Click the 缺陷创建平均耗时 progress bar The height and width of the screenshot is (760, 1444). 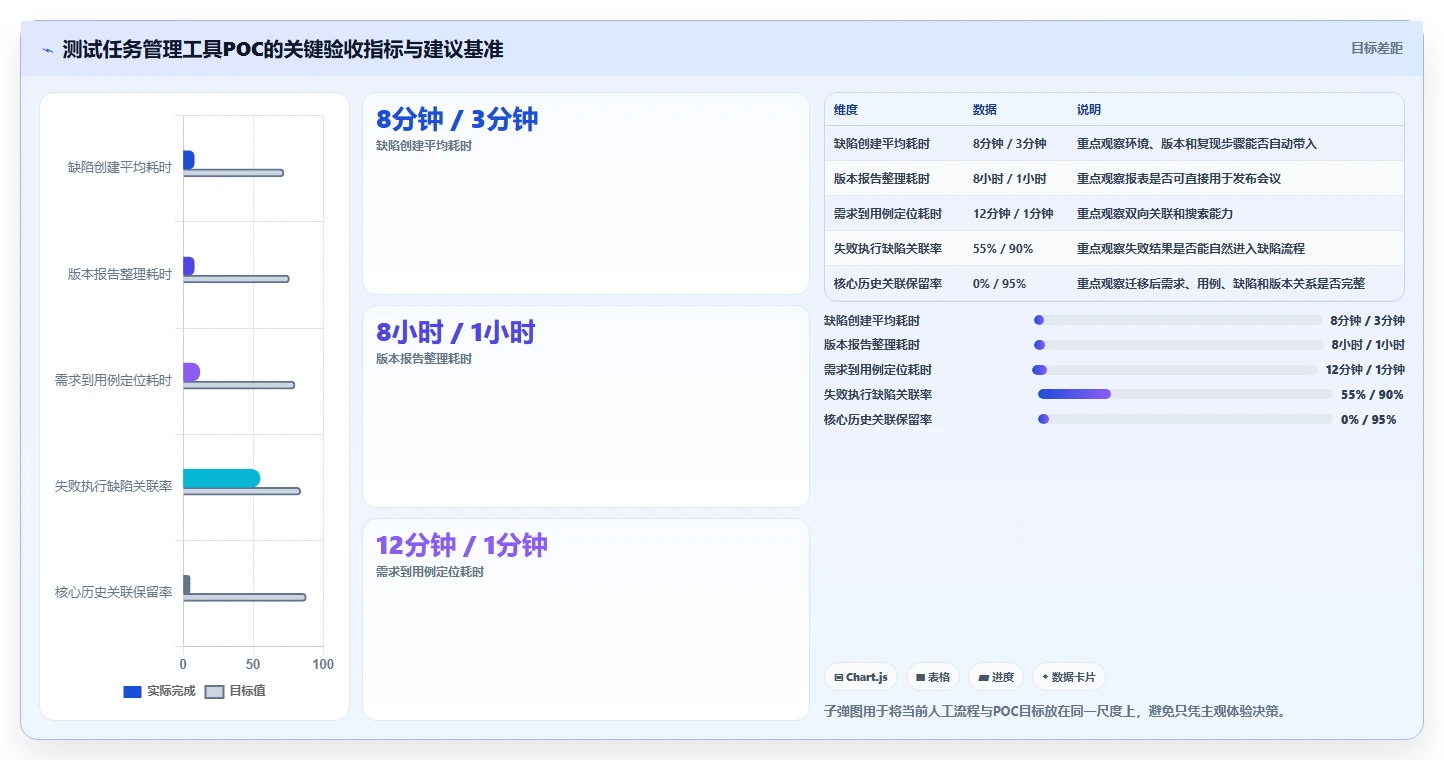coord(1178,320)
